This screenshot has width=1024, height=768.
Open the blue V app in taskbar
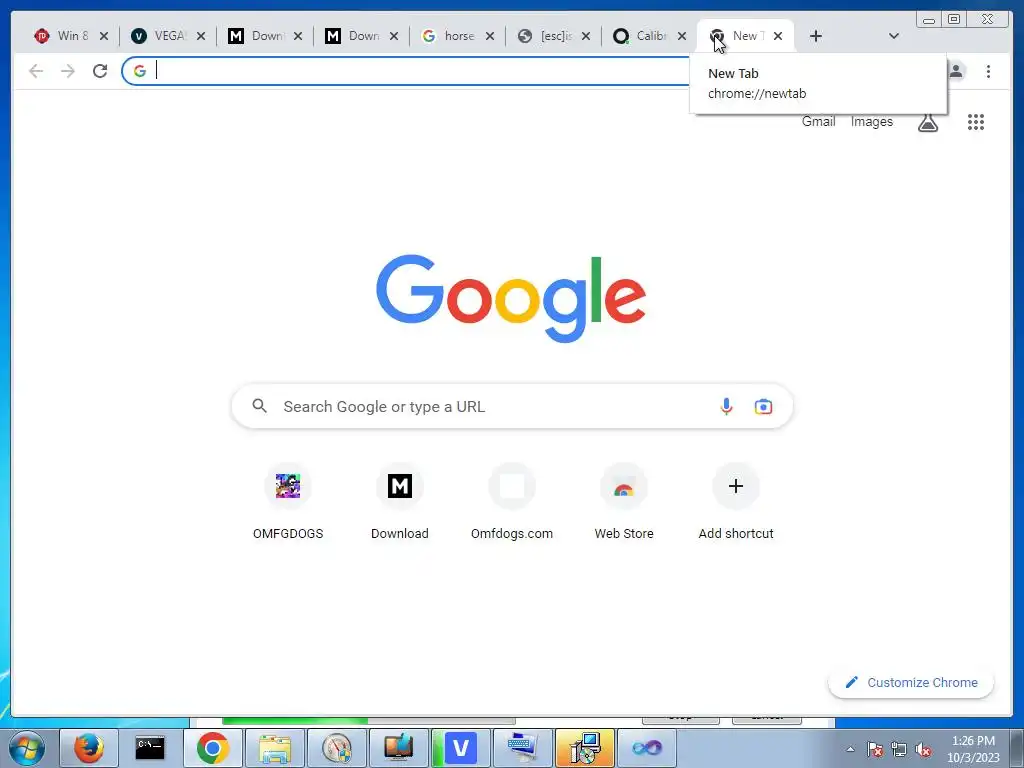460,748
